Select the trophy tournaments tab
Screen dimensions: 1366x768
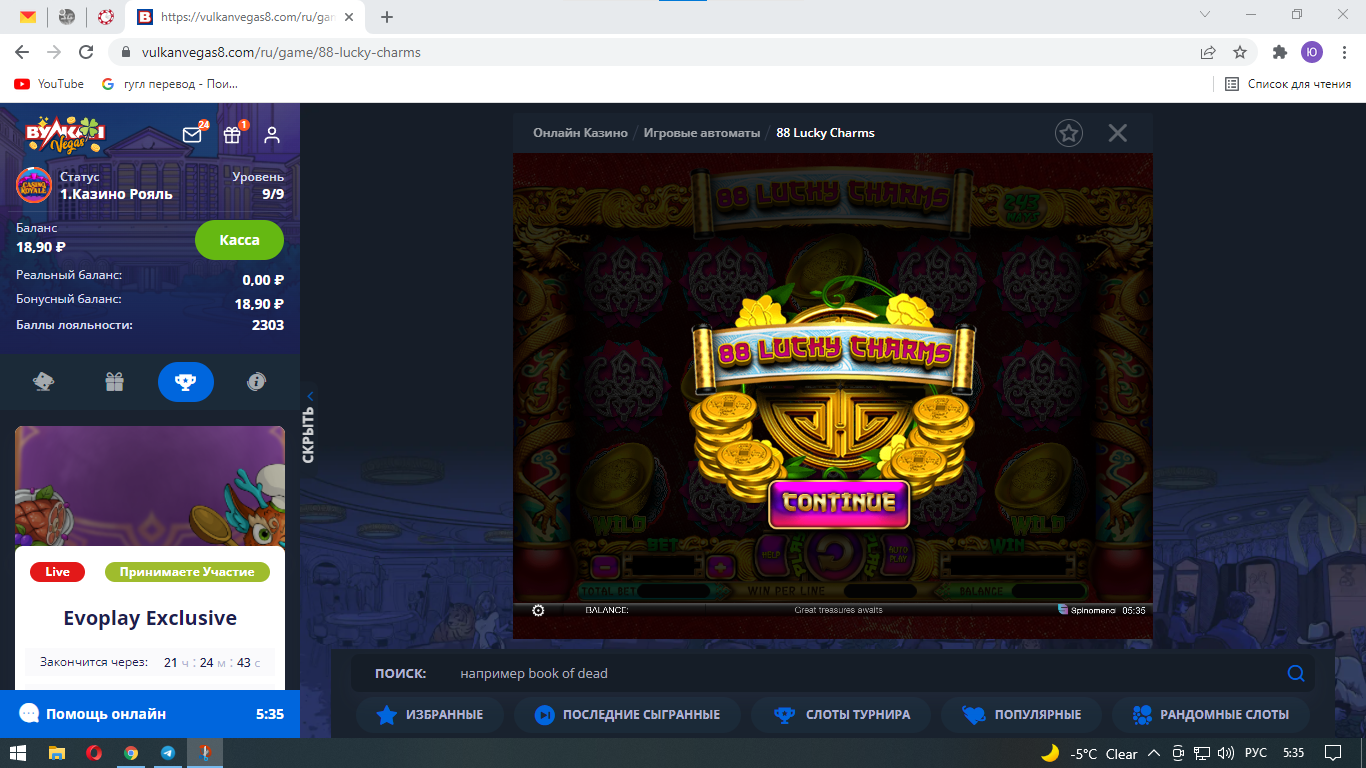pos(186,381)
